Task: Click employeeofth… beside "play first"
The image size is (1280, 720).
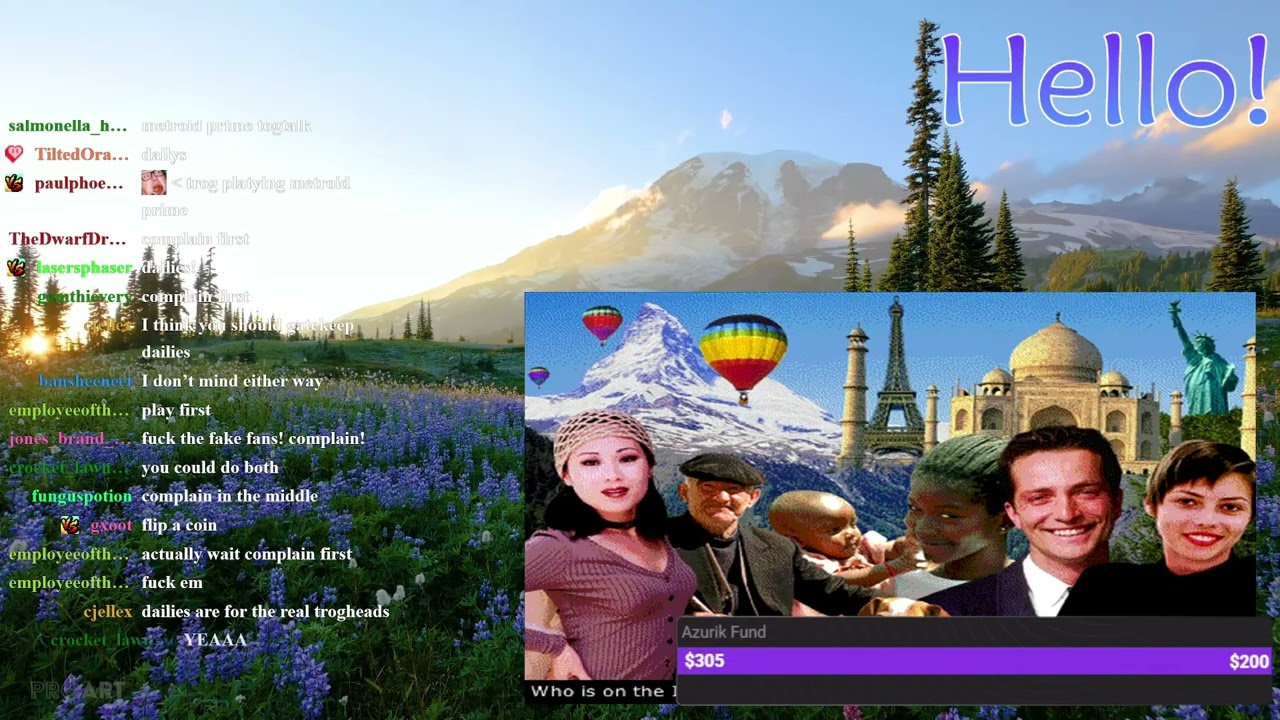Action: pos(69,410)
